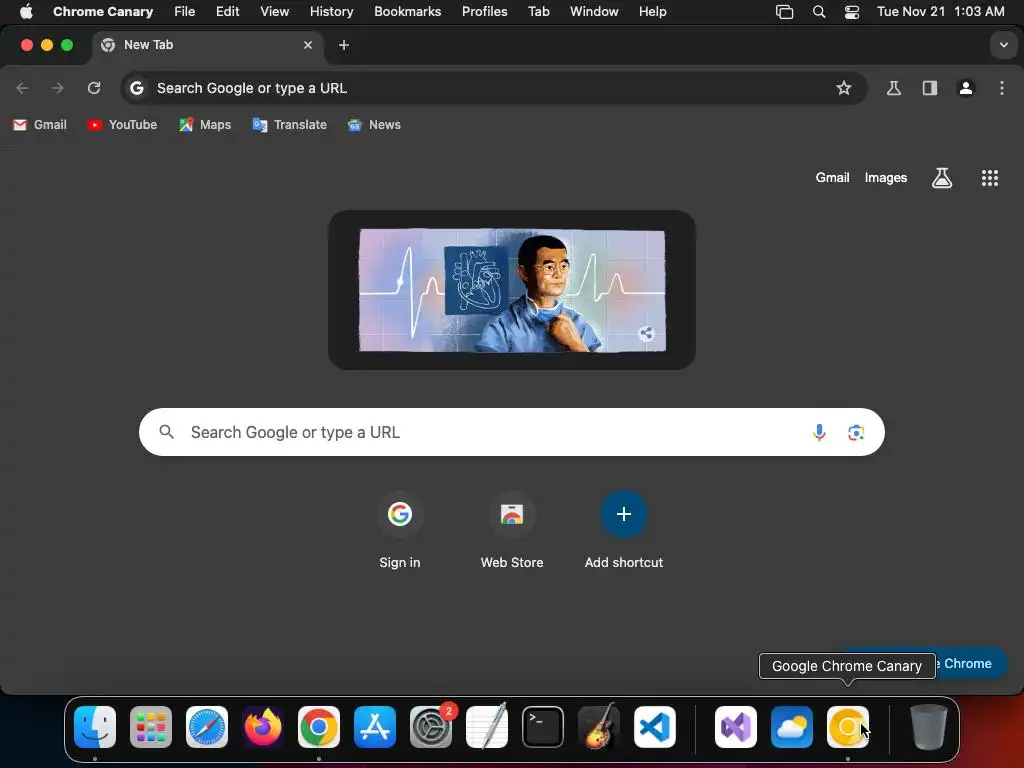The width and height of the screenshot is (1024, 768).
Task: Share the doodle via share icon
Action: 646,334
